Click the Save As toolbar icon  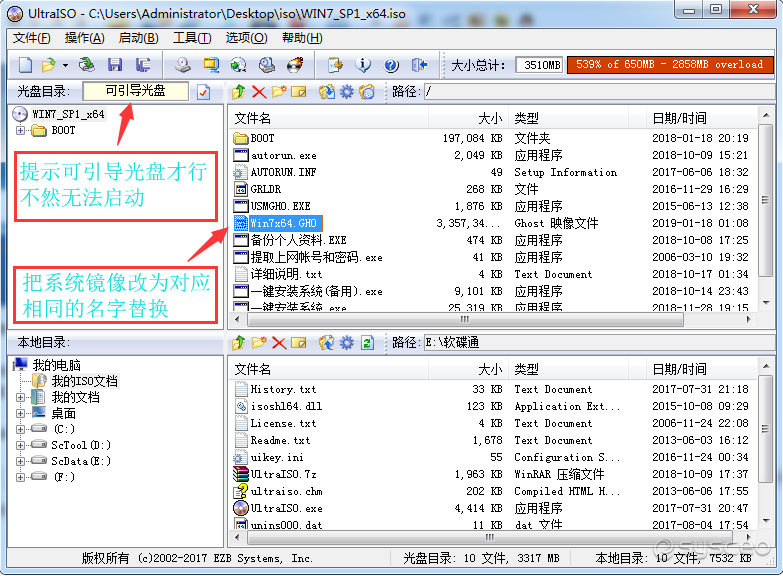pos(143,65)
